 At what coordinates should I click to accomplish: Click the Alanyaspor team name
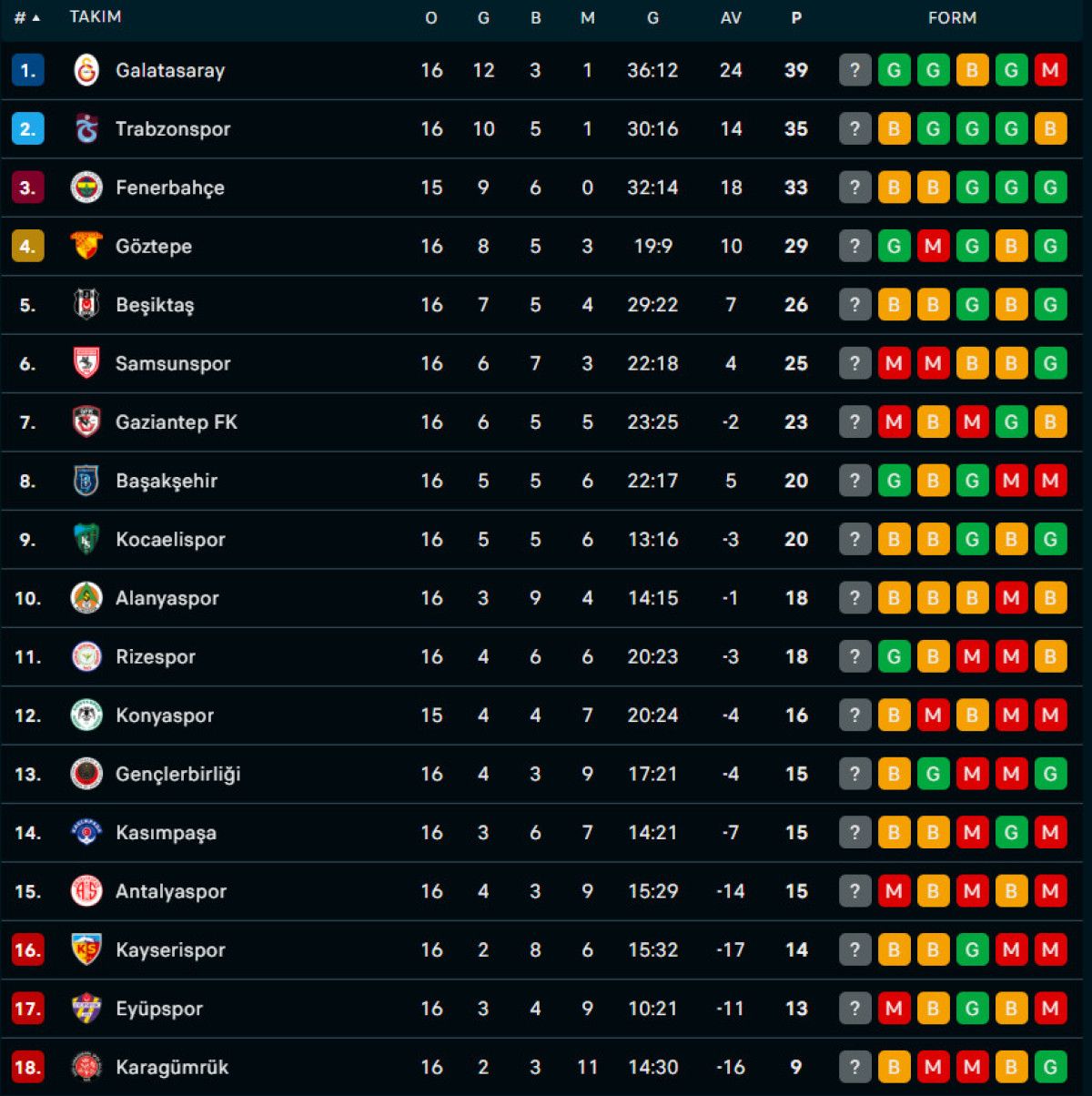coord(167,598)
